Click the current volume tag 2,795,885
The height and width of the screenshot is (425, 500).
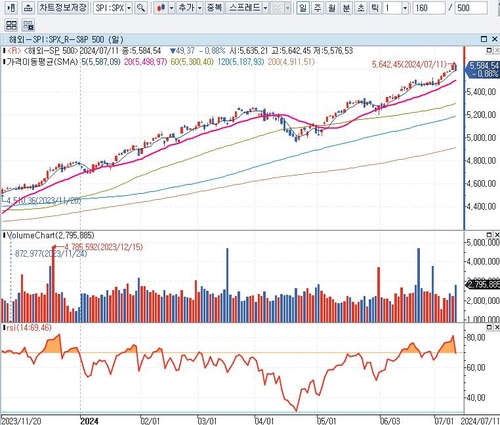[484, 284]
